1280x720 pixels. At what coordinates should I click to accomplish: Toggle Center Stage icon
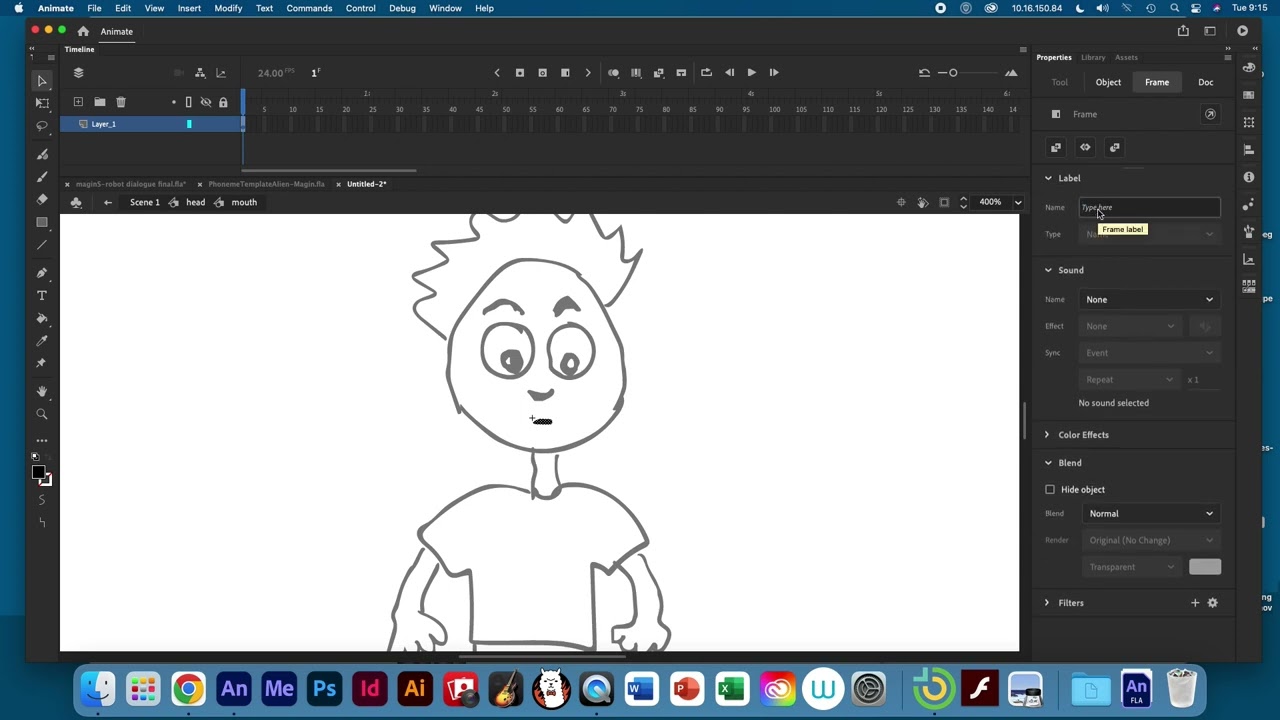(x=901, y=202)
